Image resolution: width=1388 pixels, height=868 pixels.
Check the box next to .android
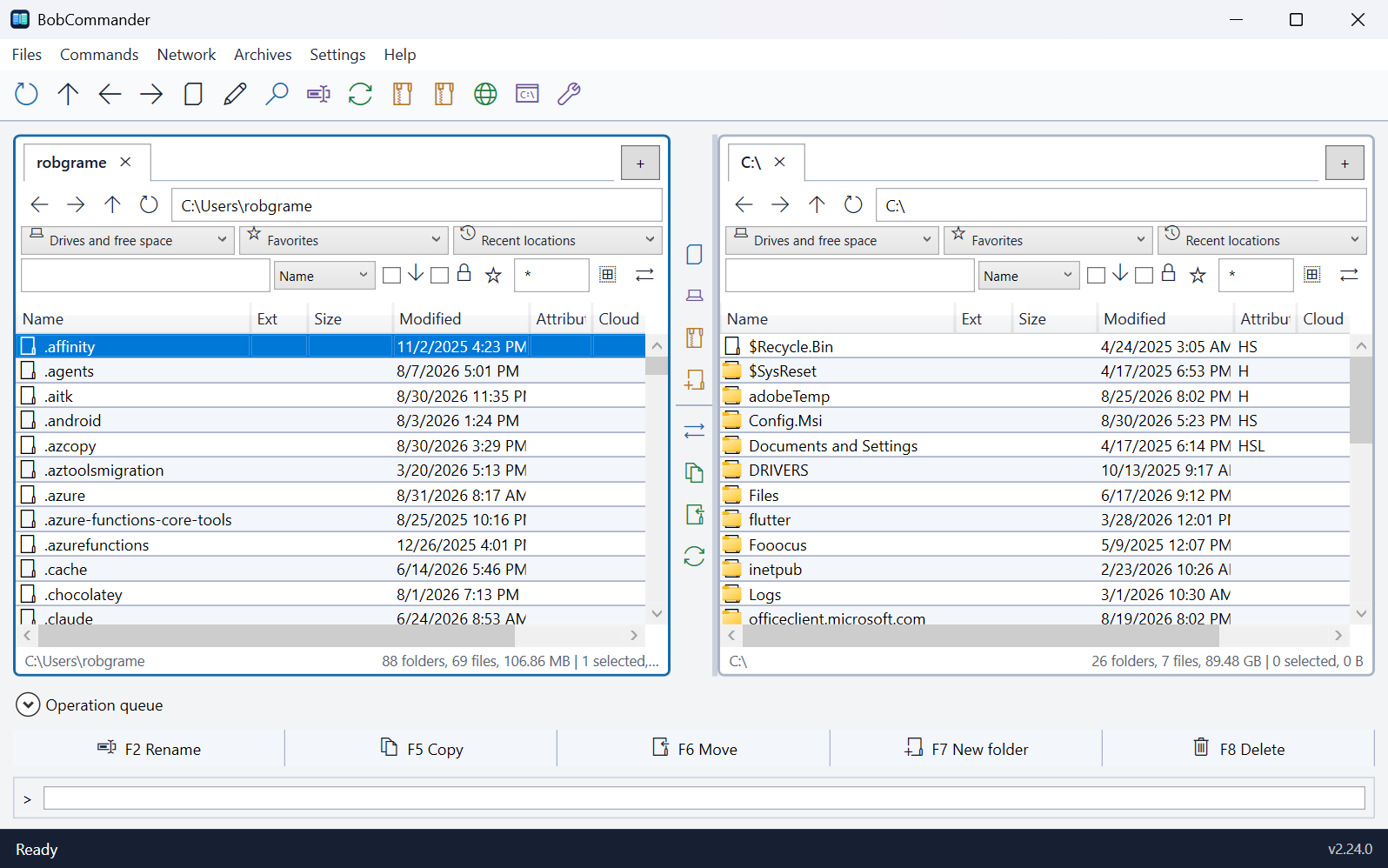coord(28,421)
